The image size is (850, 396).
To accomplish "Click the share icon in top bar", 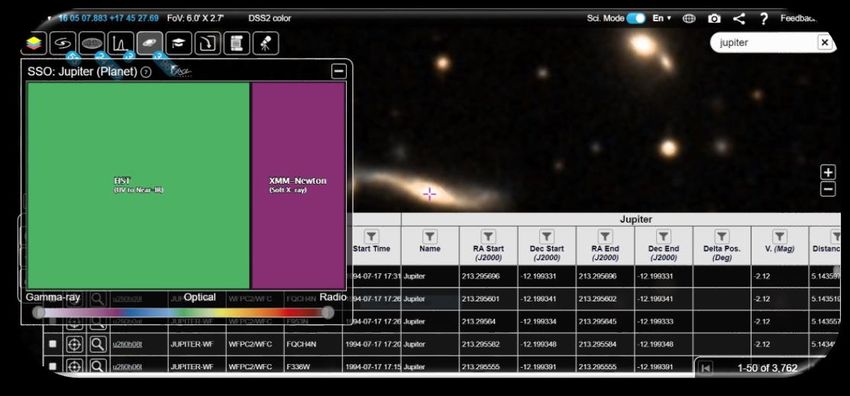I will tap(738, 18).
